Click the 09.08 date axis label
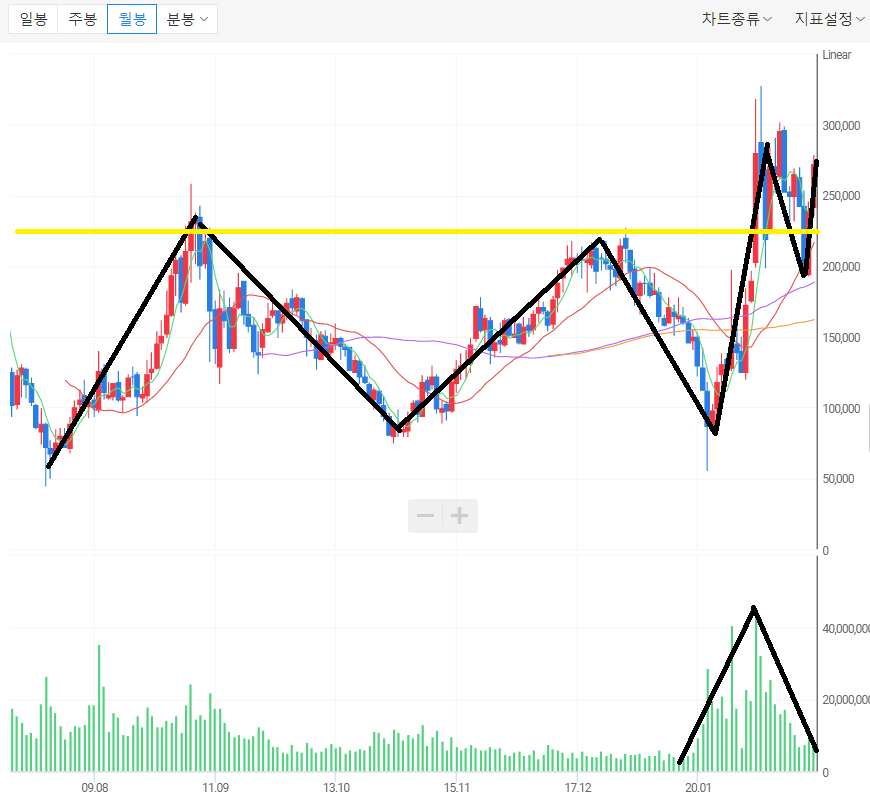This screenshot has height=796, width=870. tap(95, 788)
